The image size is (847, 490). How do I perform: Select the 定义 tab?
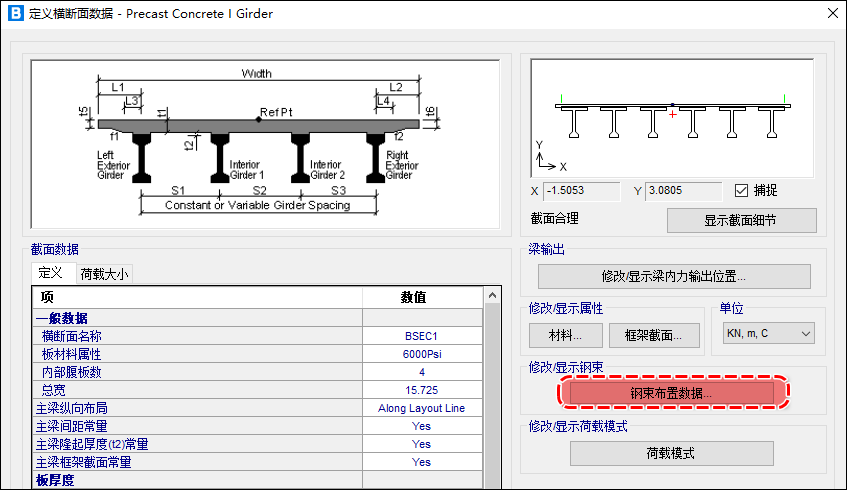click(51, 274)
